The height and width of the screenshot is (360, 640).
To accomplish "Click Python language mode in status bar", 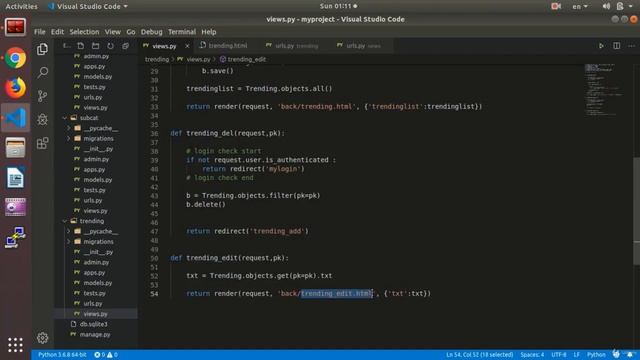I will tap(596, 355).
